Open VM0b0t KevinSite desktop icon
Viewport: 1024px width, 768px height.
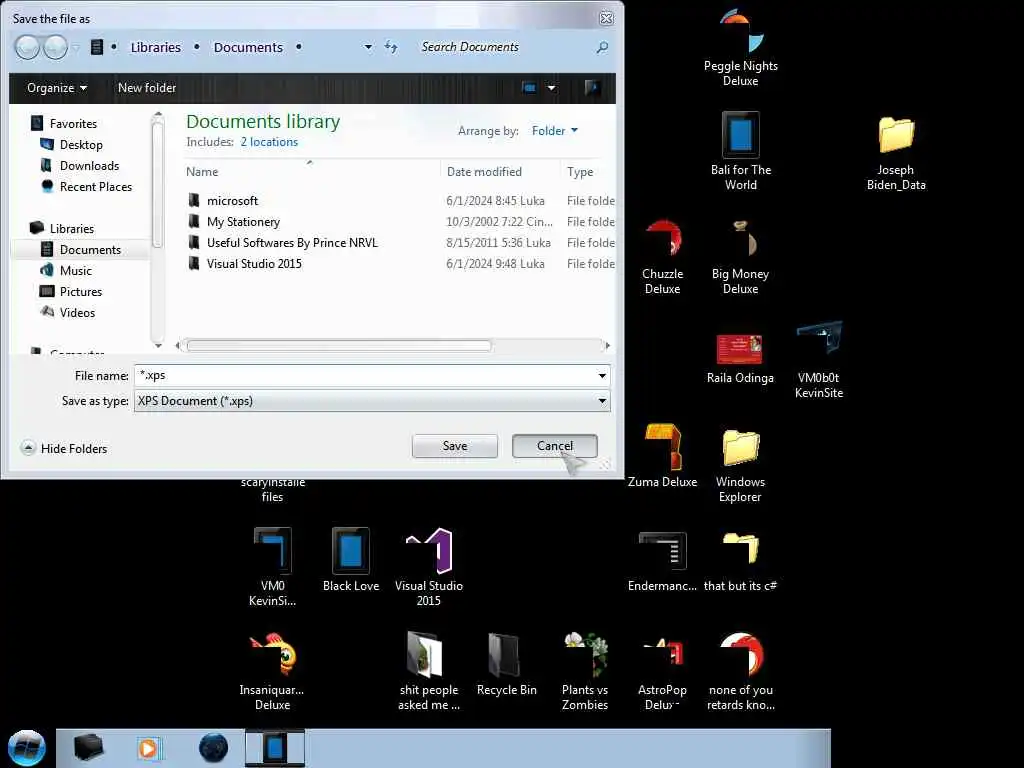[x=819, y=360]
